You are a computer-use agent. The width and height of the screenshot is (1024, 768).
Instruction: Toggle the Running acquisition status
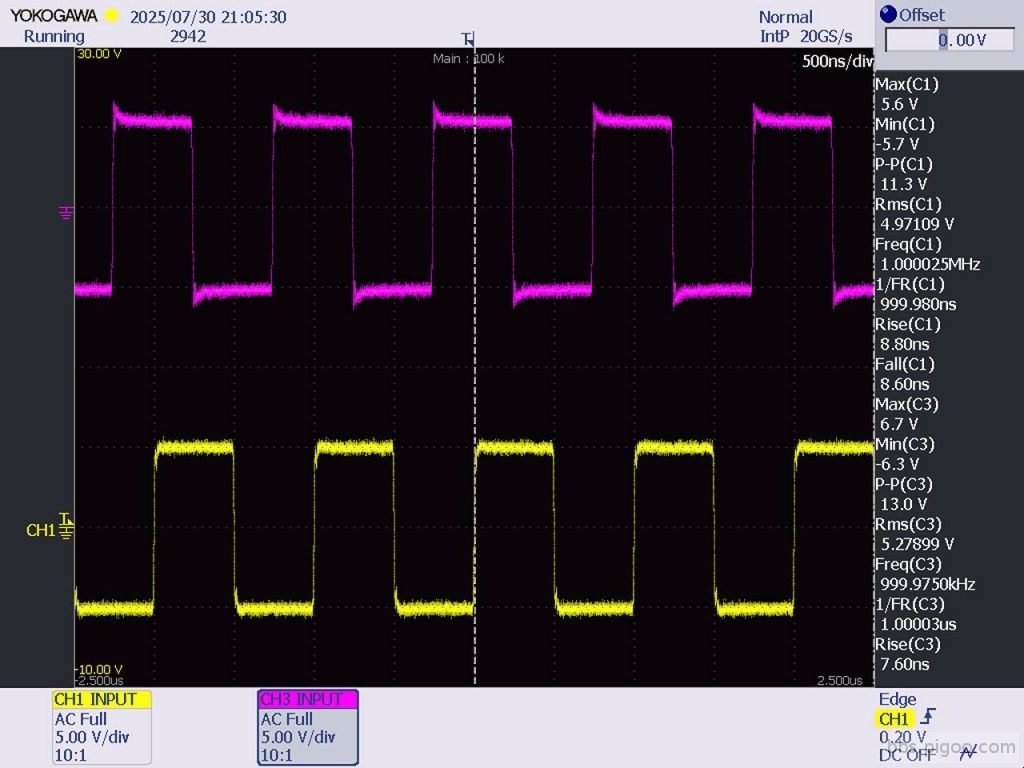52,36
